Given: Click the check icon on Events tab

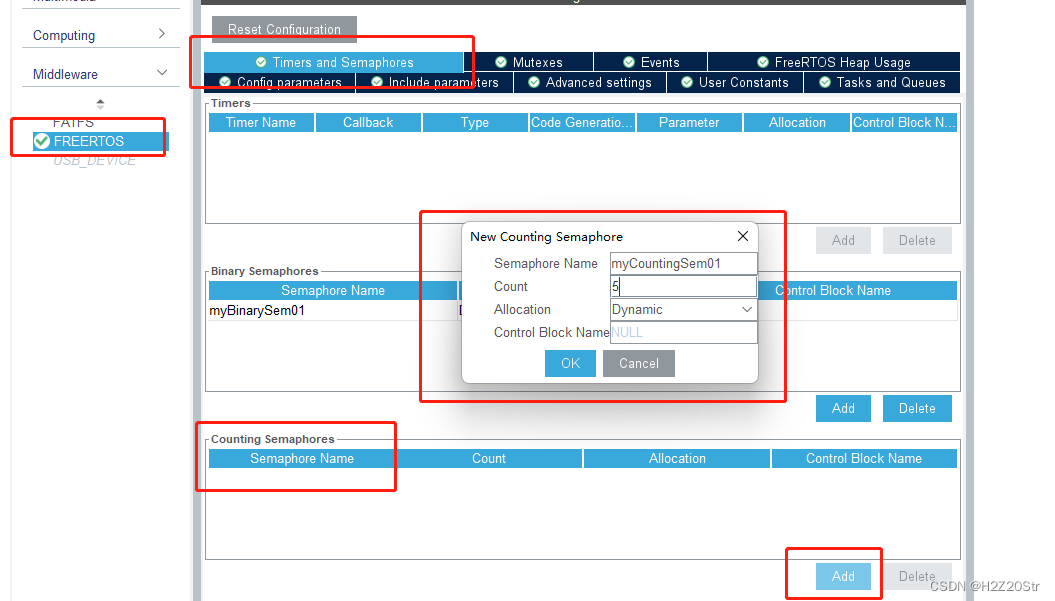Looking at the screenshot, I should [629, 62].
